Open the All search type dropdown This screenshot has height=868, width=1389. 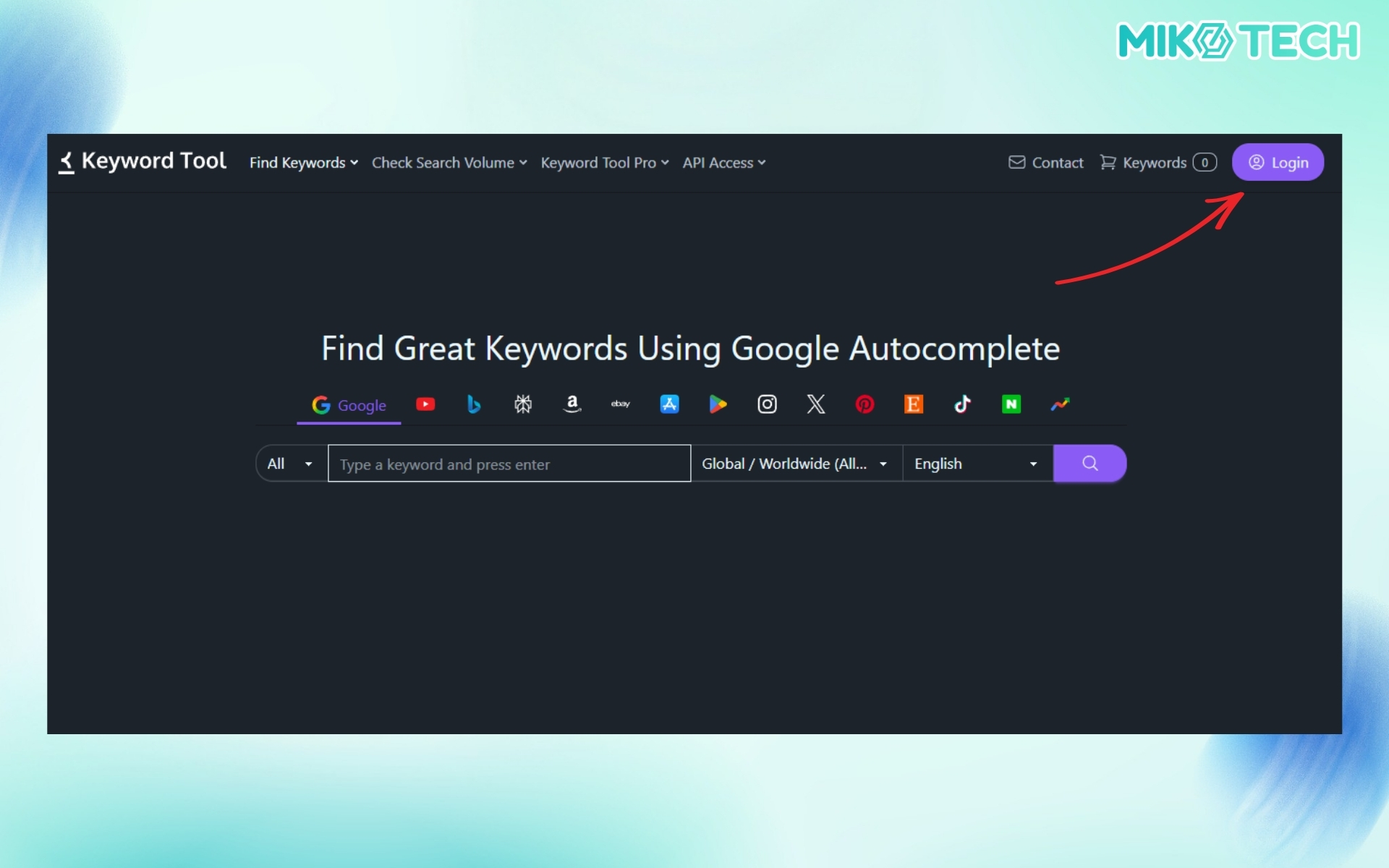[x=291, y=464]
